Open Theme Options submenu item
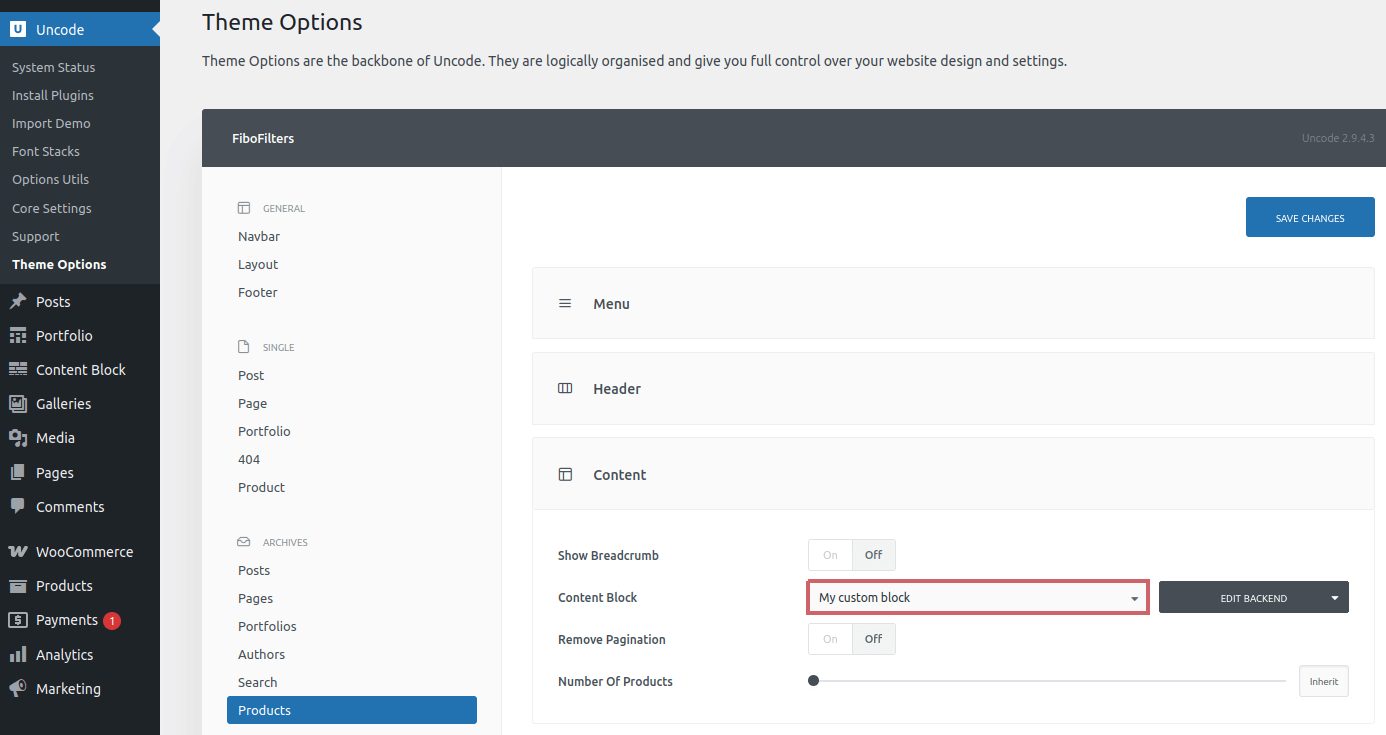This screenshot has width=1386, height=735. coord(59,264)
